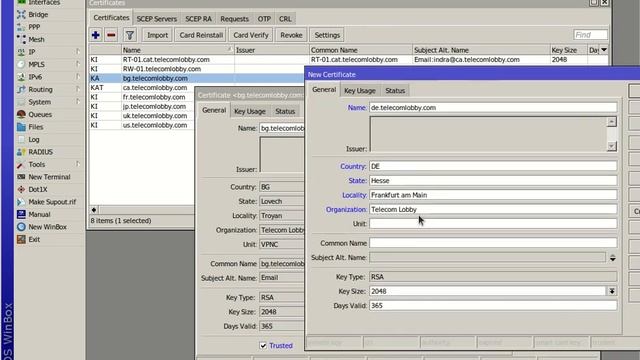Switch to the SCEP Servers tab

pos(157,19)
